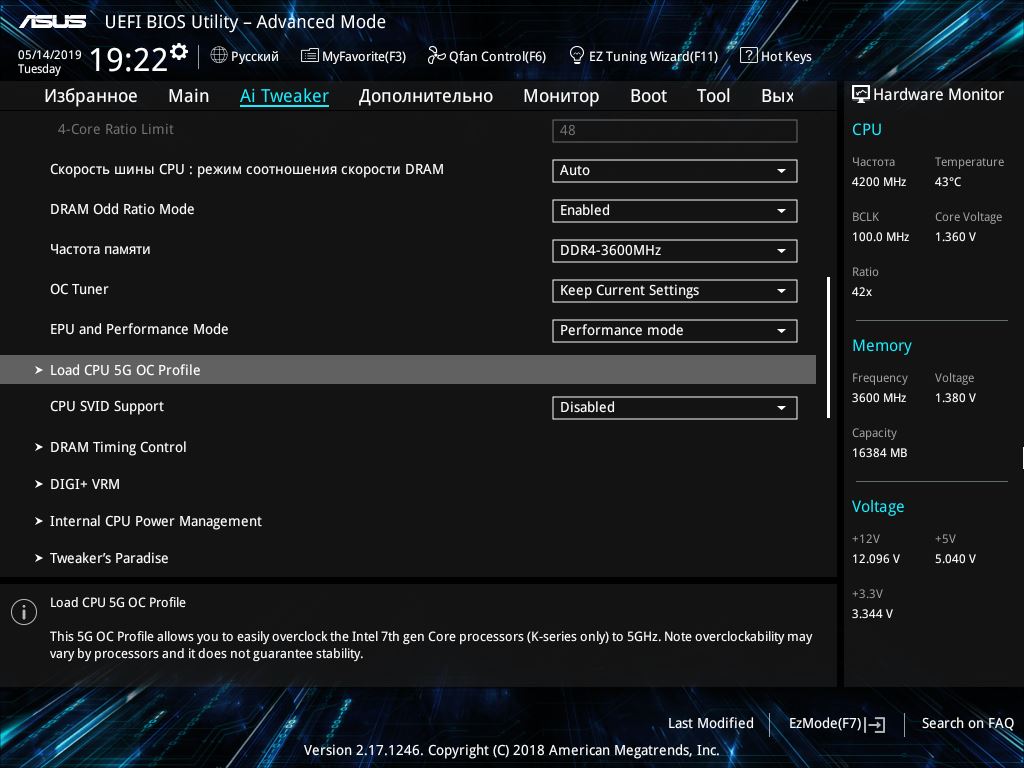Click the info icon in the help panel
The height and width of the screenshot is (768, 1024).
(x=24, y=612)
